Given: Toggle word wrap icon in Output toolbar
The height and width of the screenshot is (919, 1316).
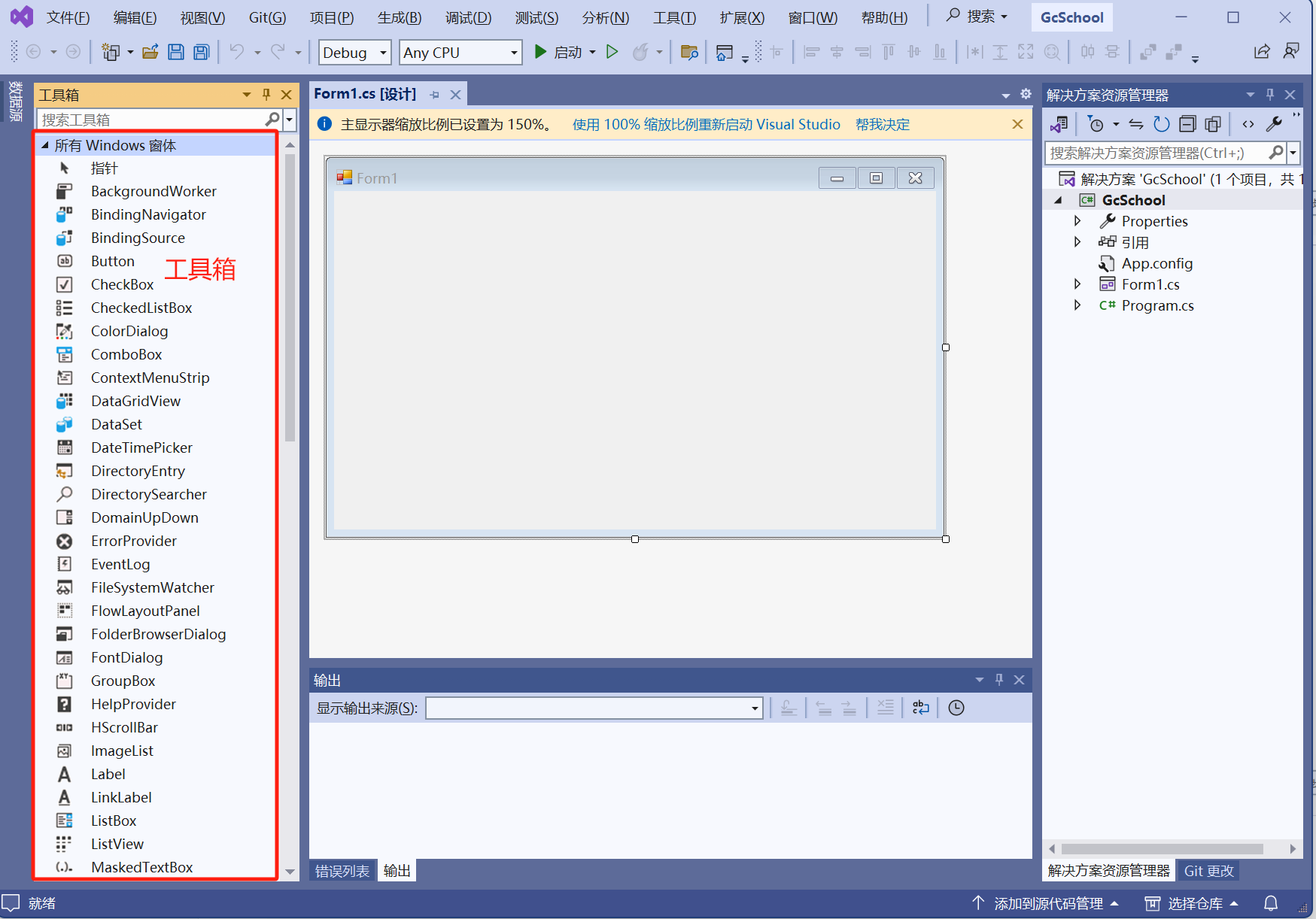Looking at the screenshot, I should [920, 708].
